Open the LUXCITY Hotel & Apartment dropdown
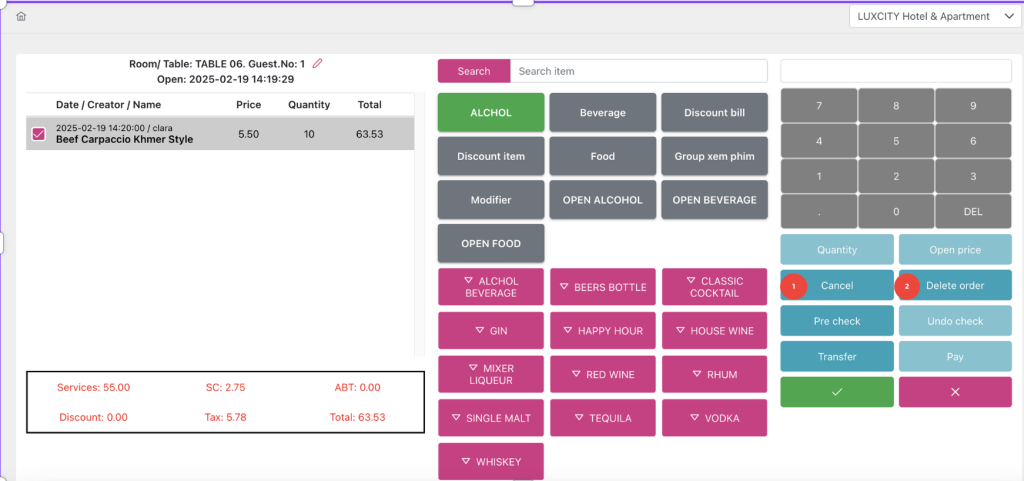This screenshot has height=481, width=1024. point(934,16)
